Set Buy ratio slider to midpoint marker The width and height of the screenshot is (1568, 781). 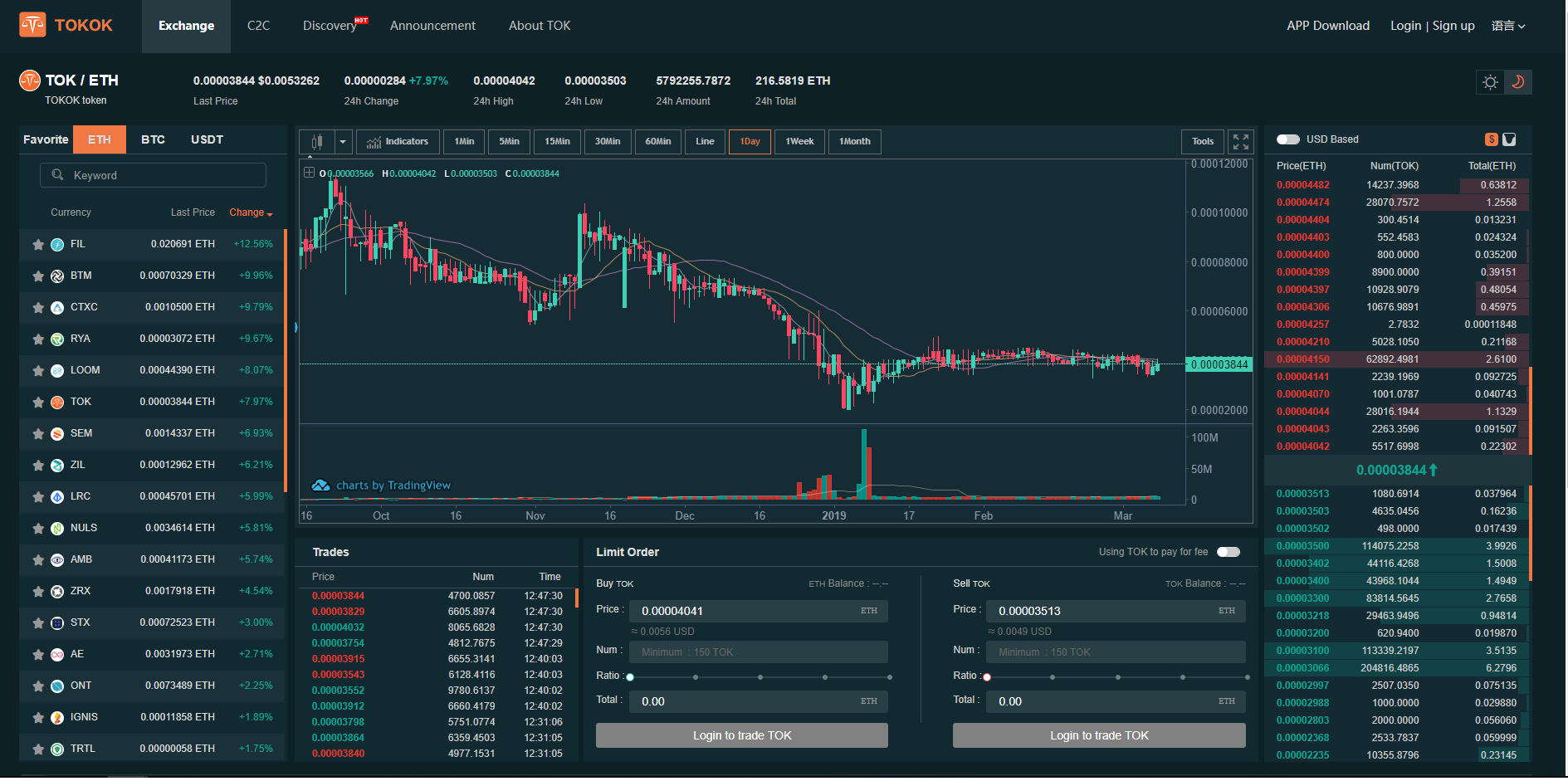pos(760,677)
